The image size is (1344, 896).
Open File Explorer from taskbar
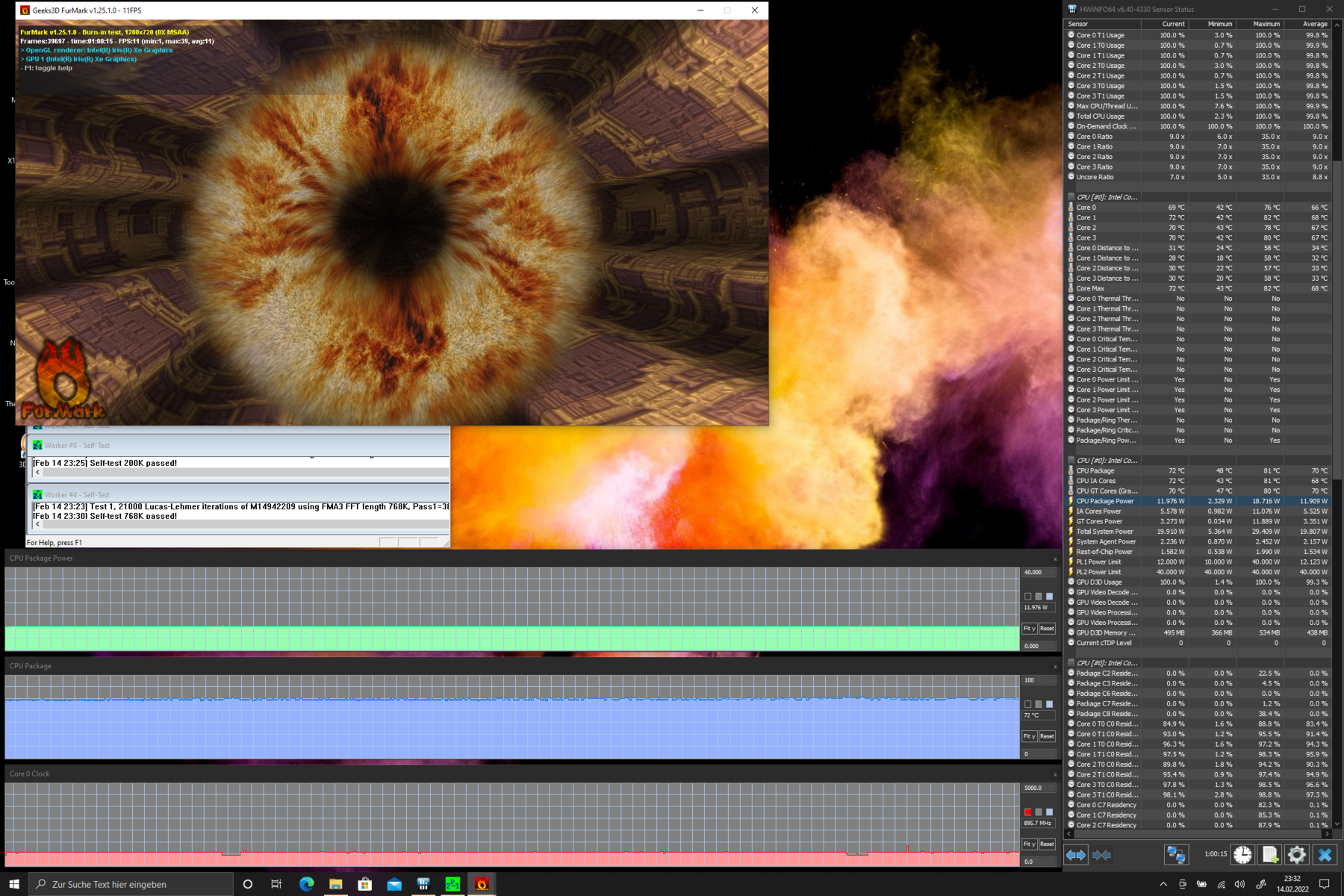pos(335,884)
